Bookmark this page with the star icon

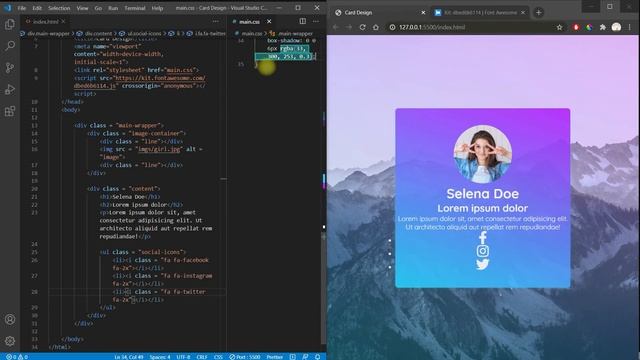pyautogui.click(x=560, y=27)
